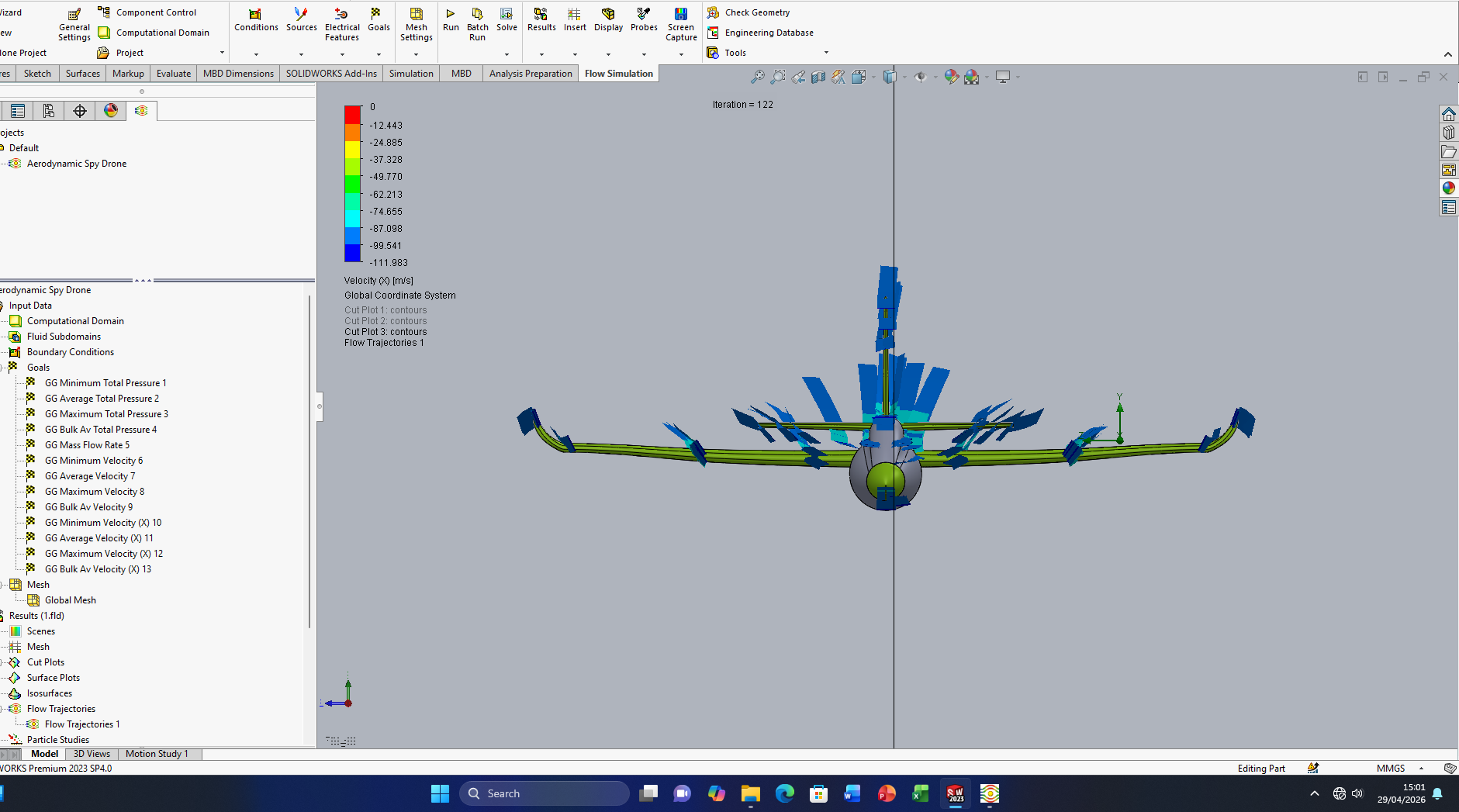Switch to the Motion Study 1 tab

[x=157, y=754]
